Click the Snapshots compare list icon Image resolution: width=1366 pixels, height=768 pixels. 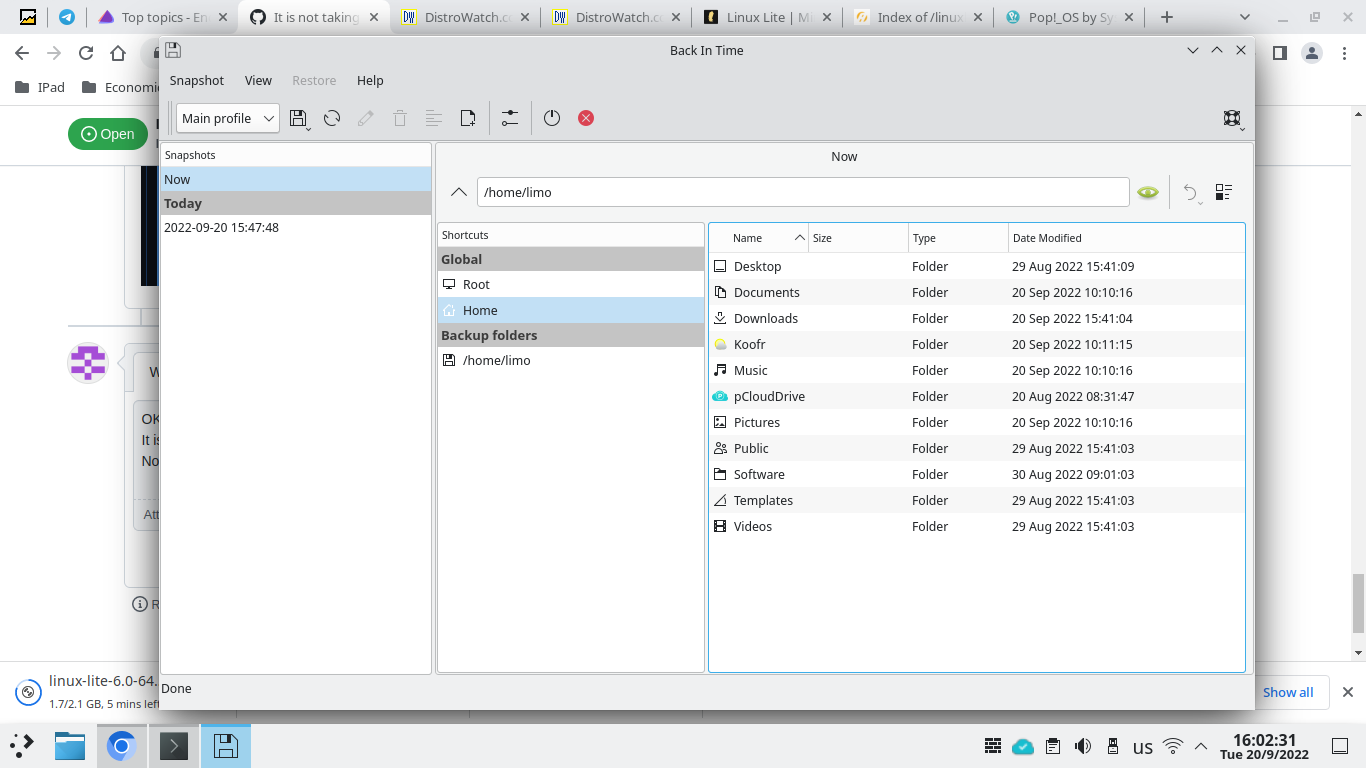[x=1224, y=192]
